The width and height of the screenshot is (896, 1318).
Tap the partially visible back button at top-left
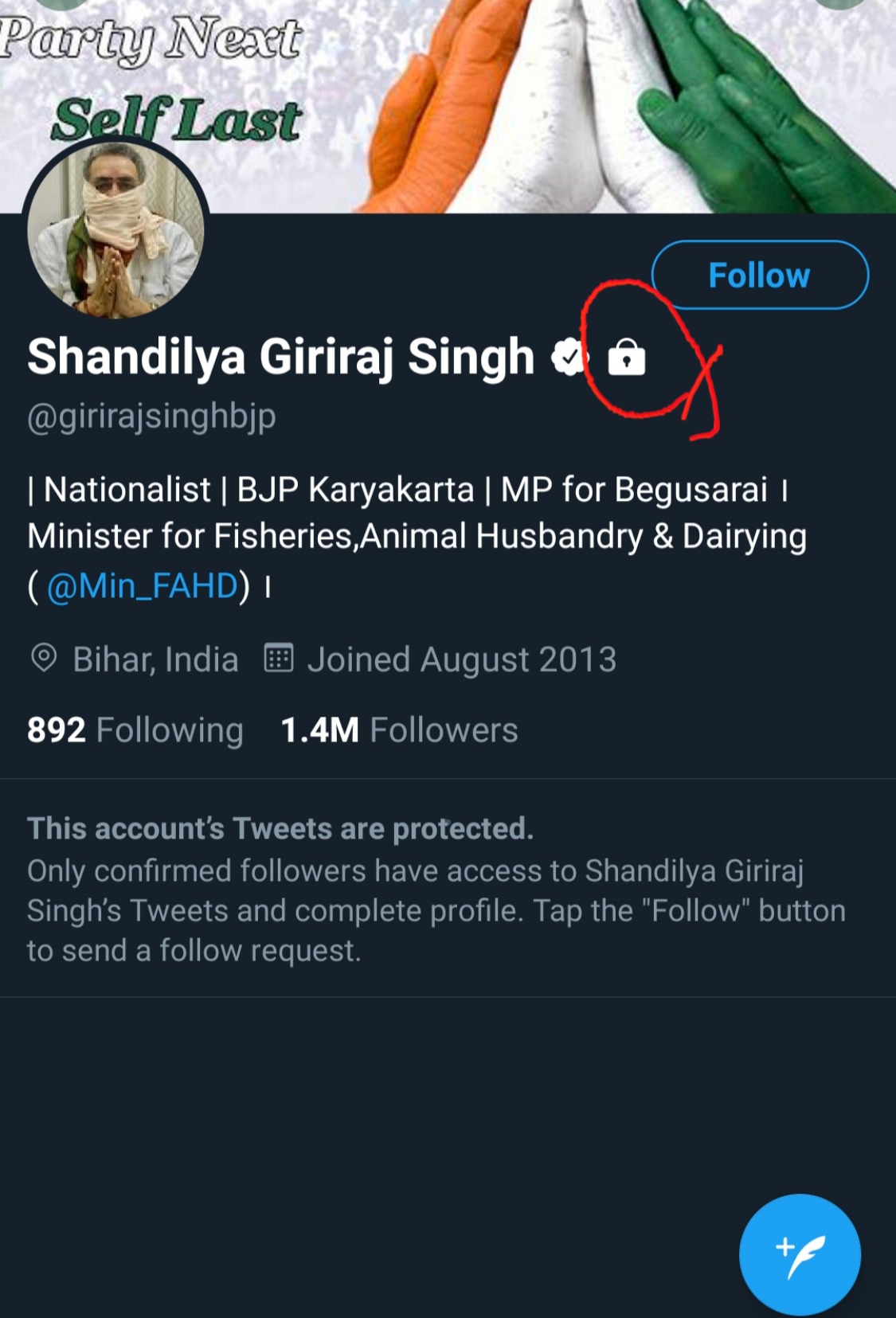click(x=60, y=2)
